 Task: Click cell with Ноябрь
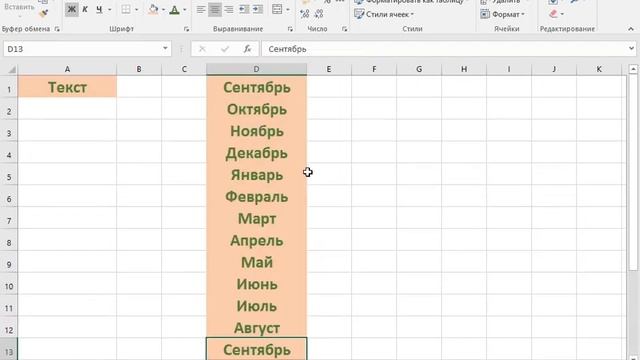[x=257, y=131]
